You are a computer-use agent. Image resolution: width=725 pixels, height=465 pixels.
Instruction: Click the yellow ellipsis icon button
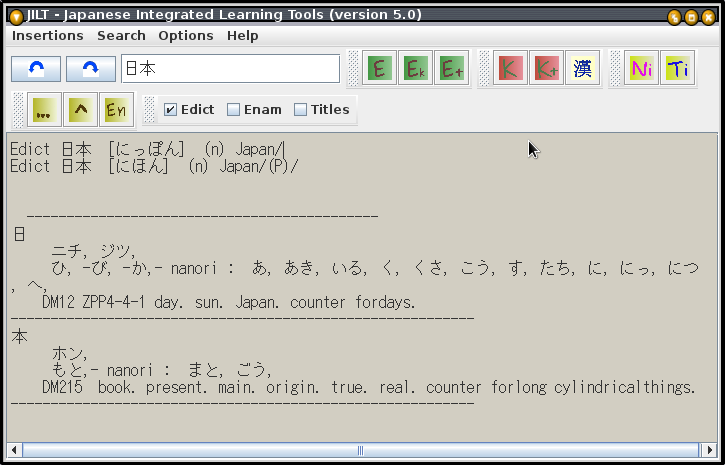coord(44,110)
